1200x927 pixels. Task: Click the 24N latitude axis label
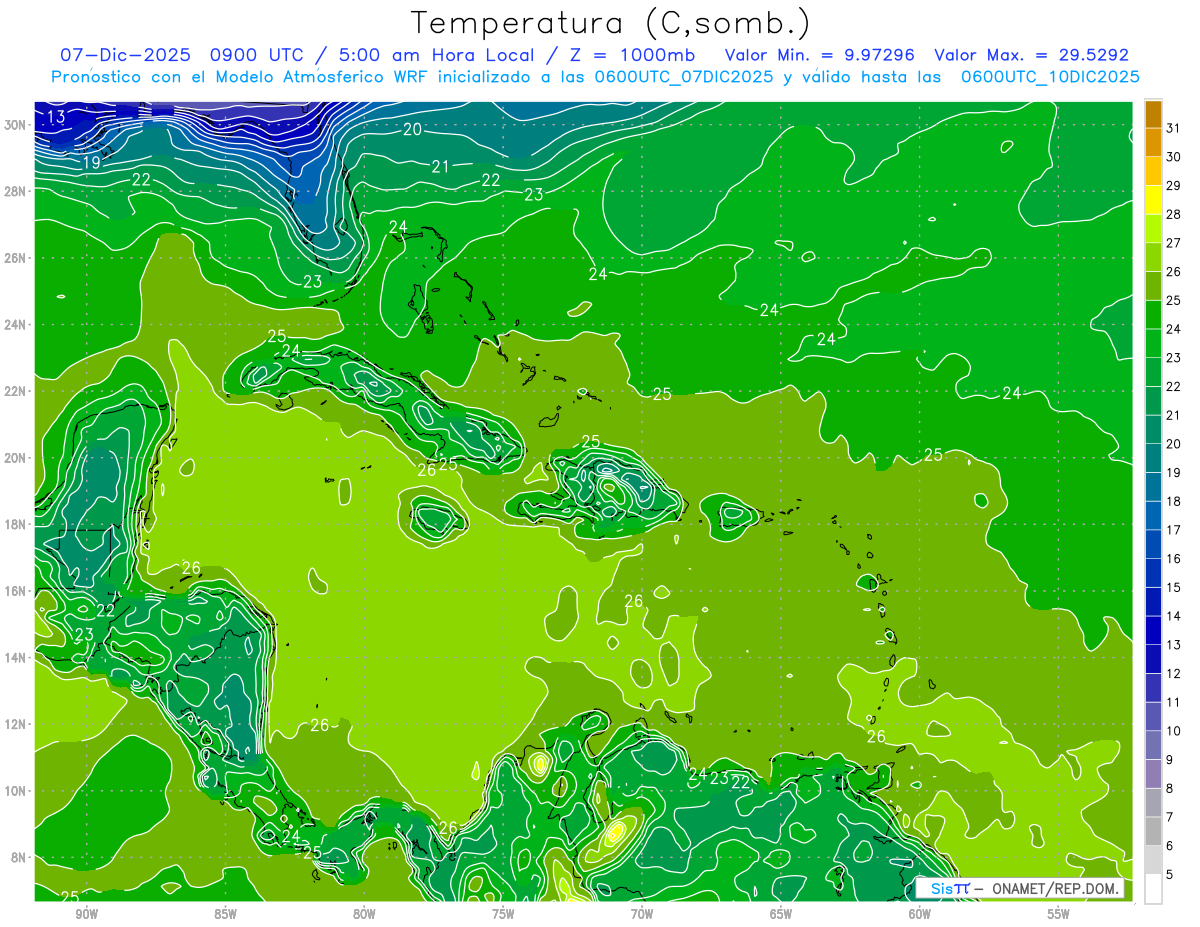(x=16, y=325)
